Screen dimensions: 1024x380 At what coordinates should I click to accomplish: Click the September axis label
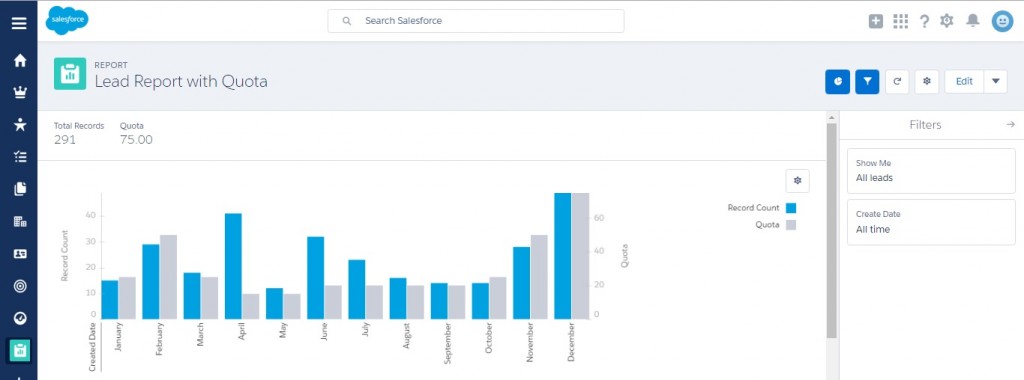click(x=447, y=342)
